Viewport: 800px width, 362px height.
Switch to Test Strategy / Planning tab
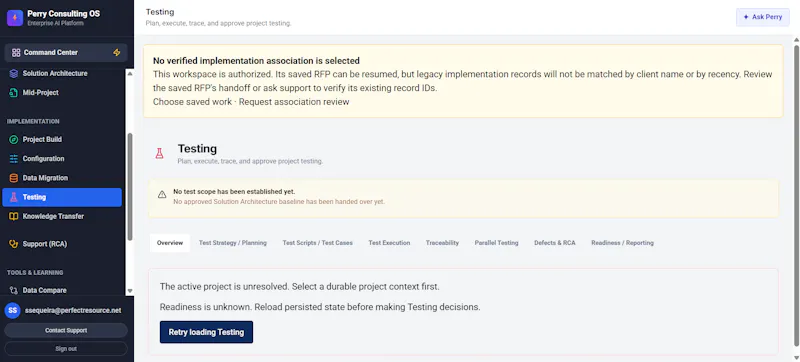coord(233,243)
